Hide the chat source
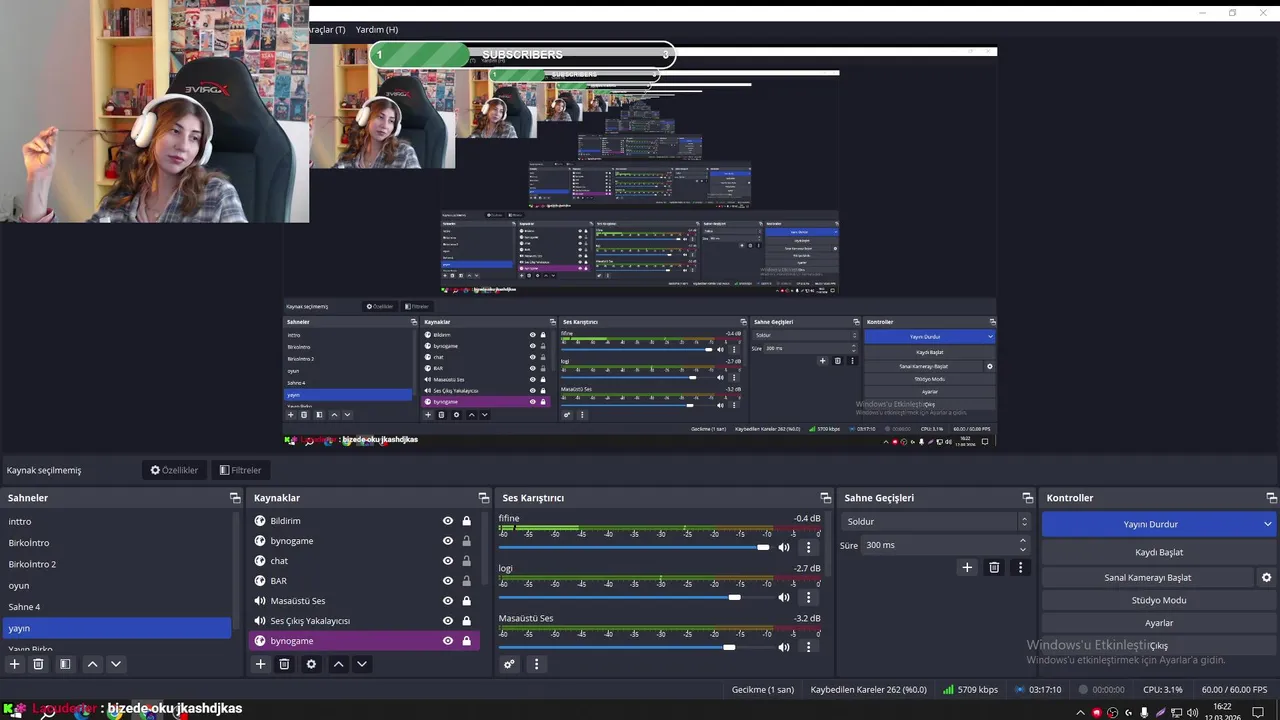The width and height of the screenshot is (1280, 720). (x=448, y=561)
